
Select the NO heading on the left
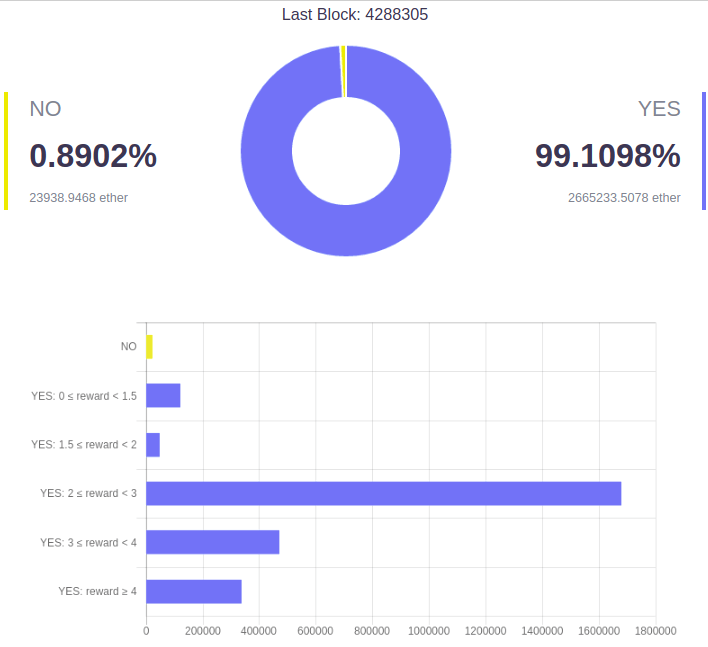(x=45, y=109)
